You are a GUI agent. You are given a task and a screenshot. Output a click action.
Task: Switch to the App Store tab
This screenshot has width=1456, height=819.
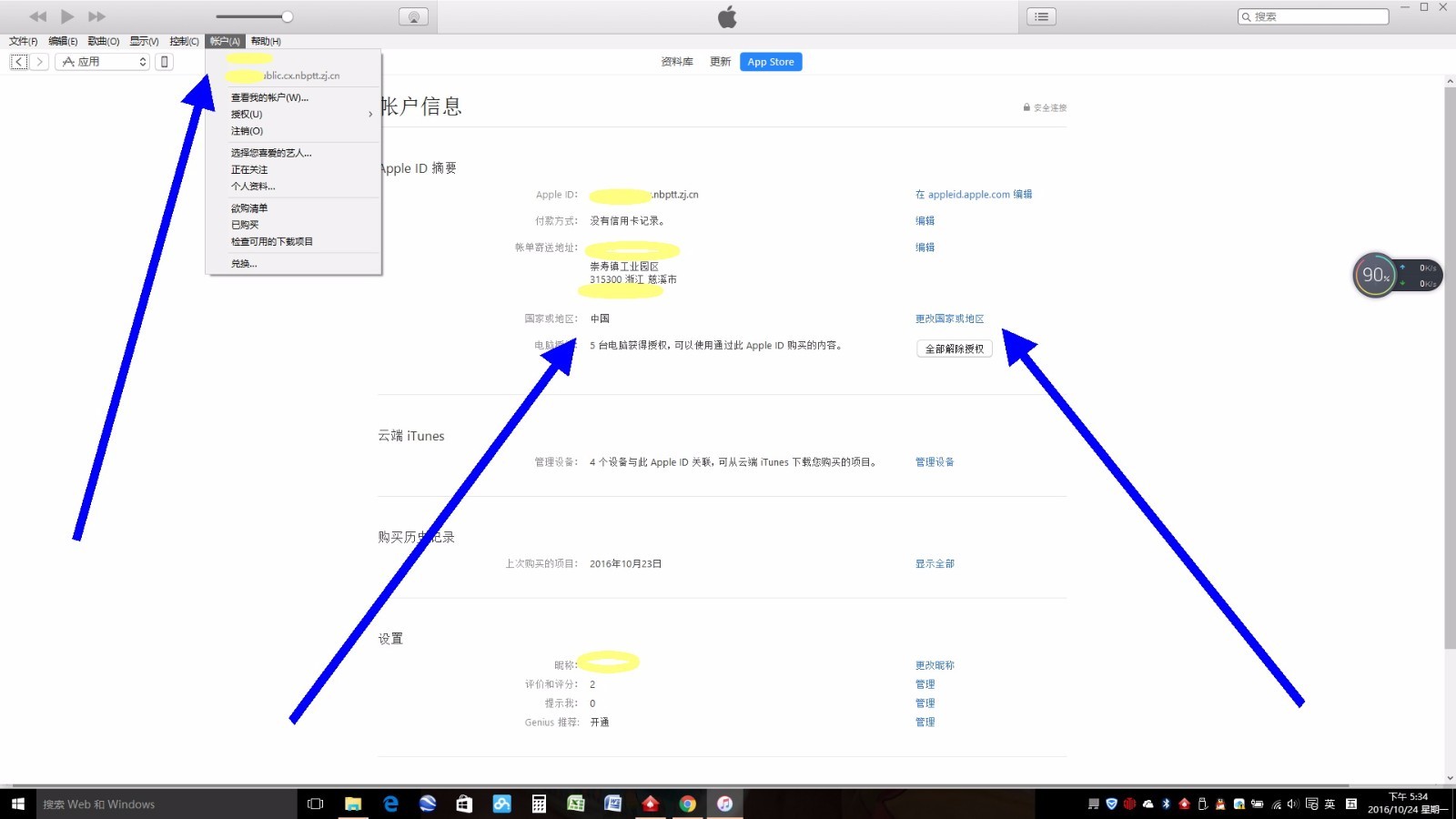tap(770, 62)
